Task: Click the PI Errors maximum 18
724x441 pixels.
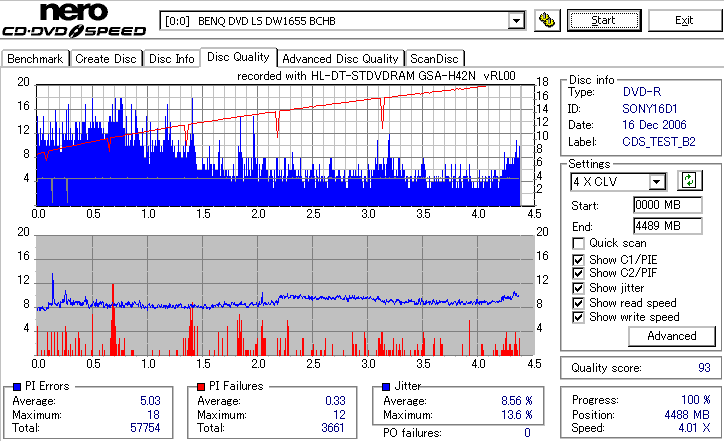Action: [153, 415]
